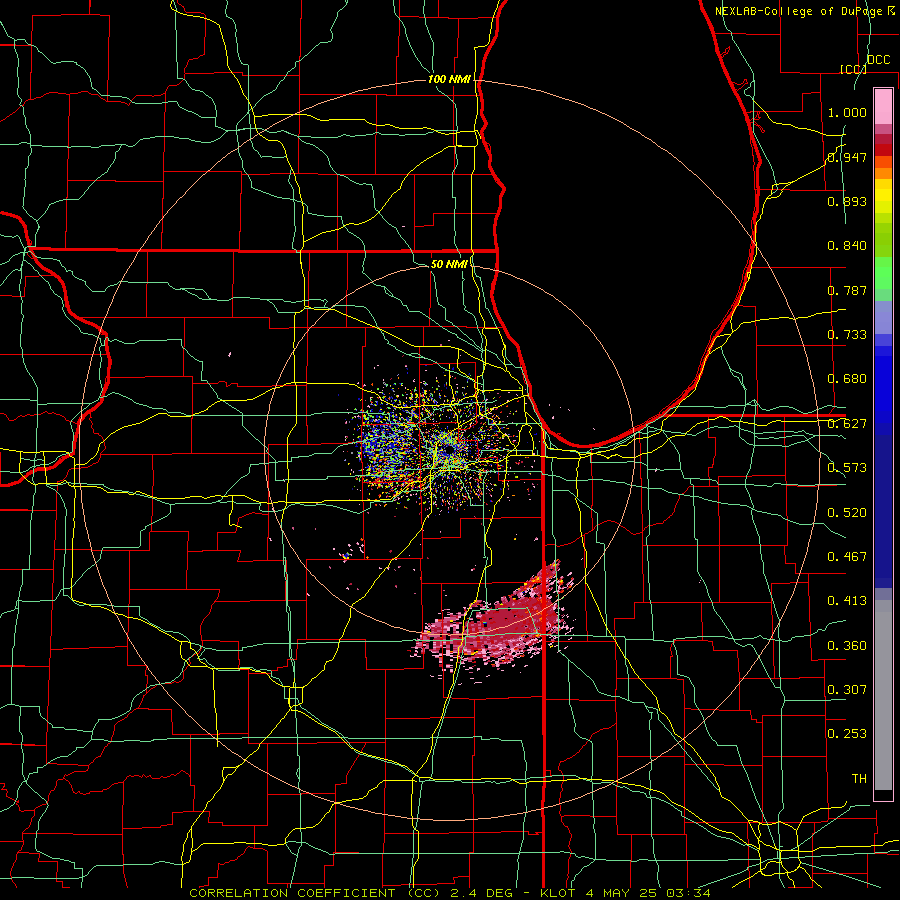Click the 50 NMI range ring label
Viewport: 900px width, 900px height.
pyautogui.click(x=449, y=264)
